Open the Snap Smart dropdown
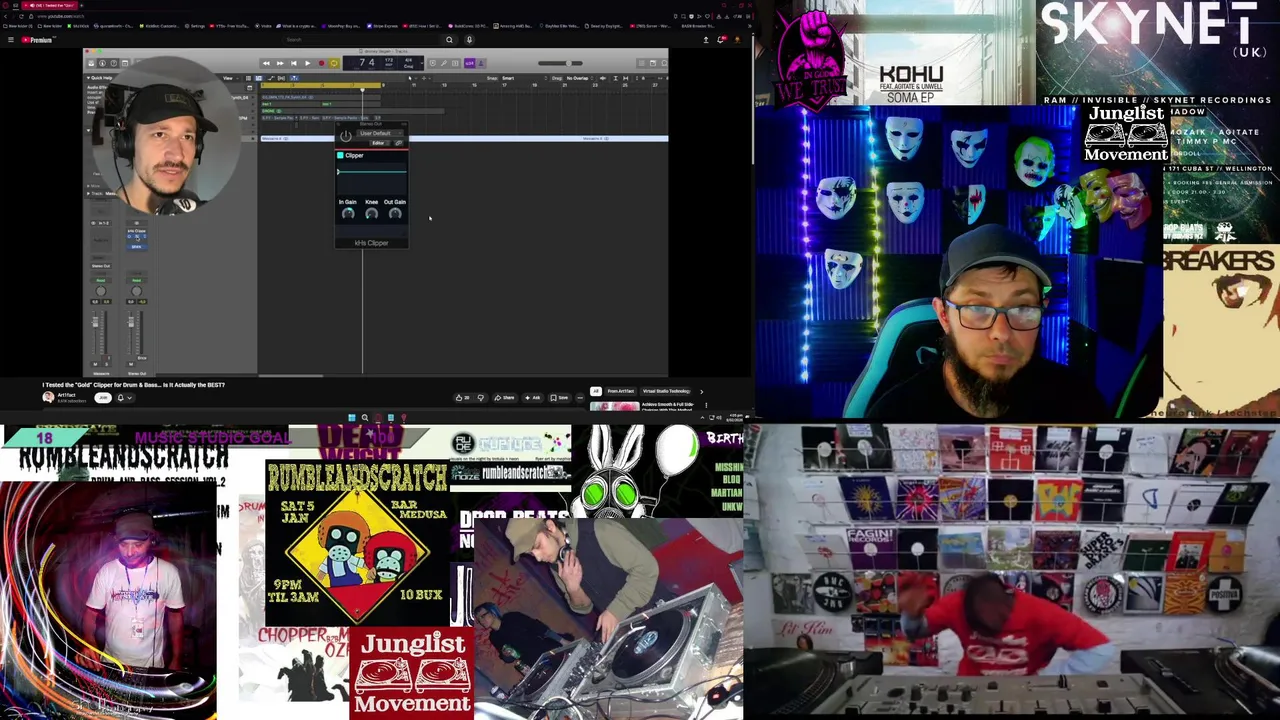 pyautogui.click(x=524, y=78)
